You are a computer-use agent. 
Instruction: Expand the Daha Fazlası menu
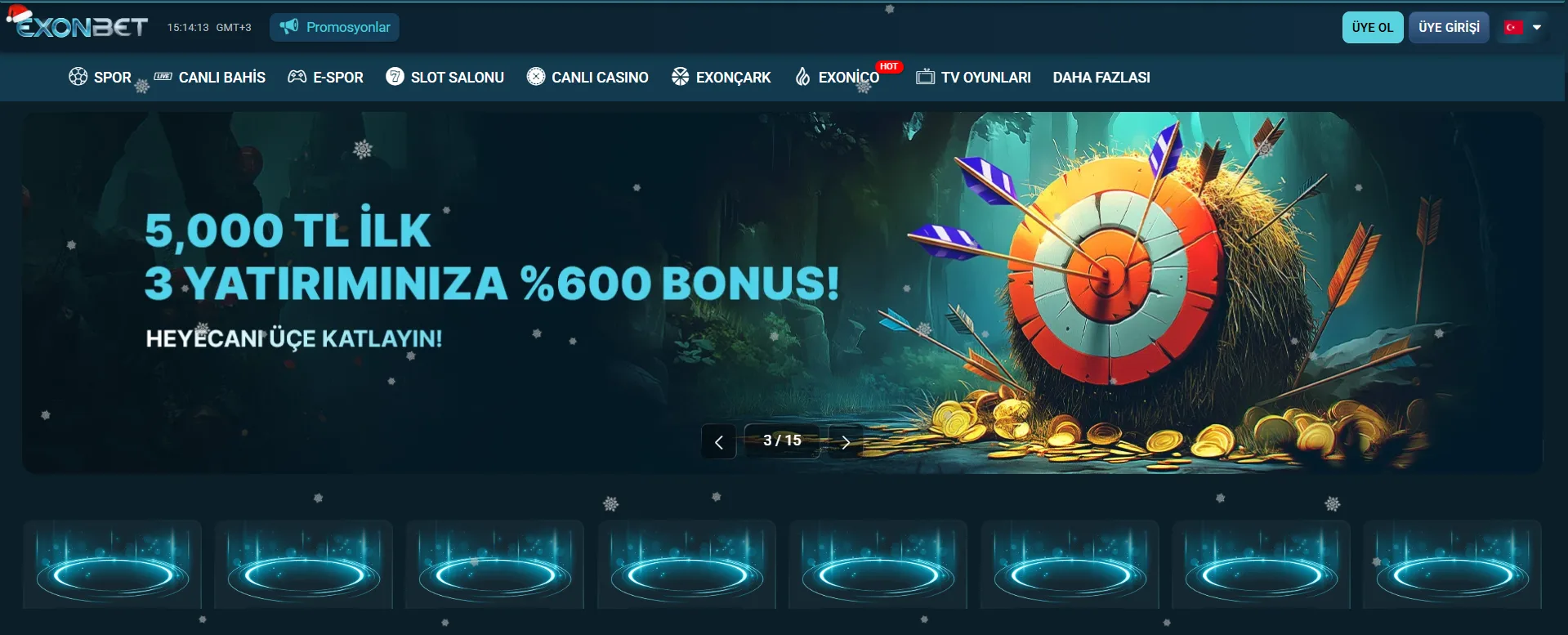coord(1101,77)
